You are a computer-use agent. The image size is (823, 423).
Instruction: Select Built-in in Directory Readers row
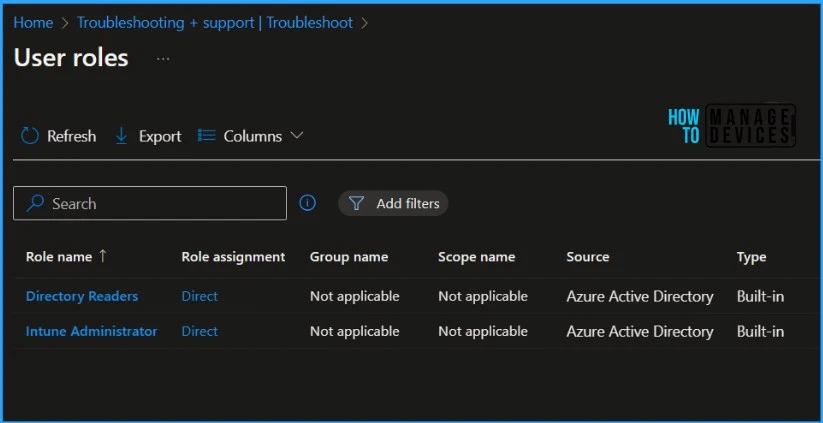[761, 297]
